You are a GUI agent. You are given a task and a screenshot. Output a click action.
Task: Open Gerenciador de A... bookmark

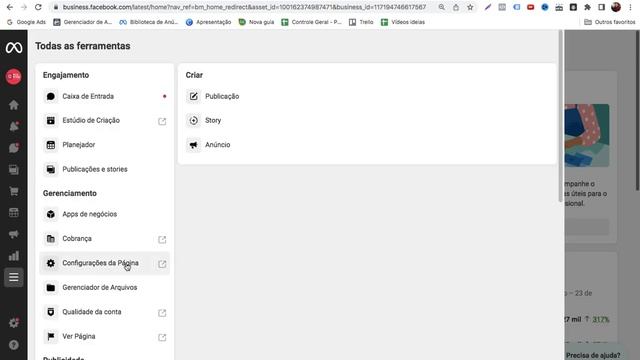(82, 22)
